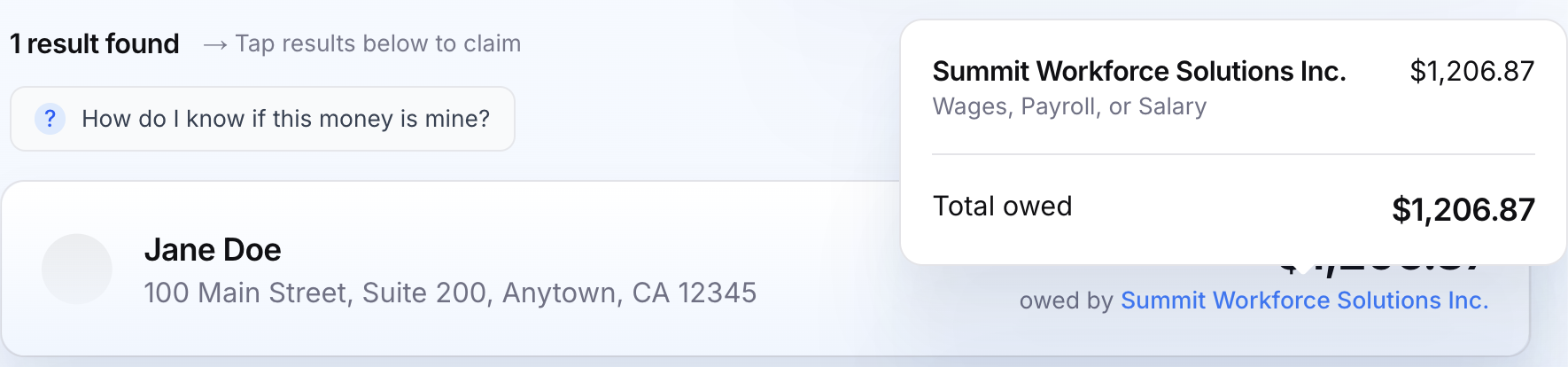This screenshot has height=367, width=1568.
Task: Open "How do I know if this money is mine?"
Action: click(x=285, y=119)
